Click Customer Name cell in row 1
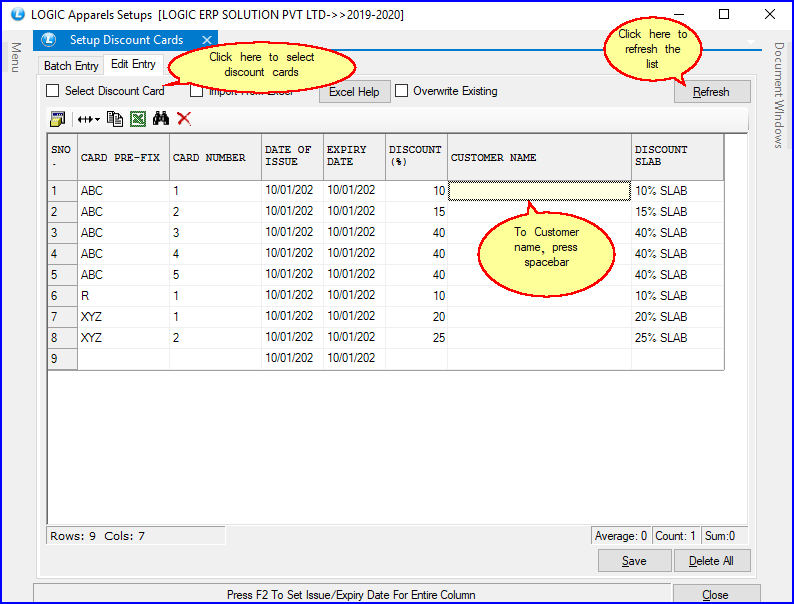The image size is (794, 604). pos(539,191)
